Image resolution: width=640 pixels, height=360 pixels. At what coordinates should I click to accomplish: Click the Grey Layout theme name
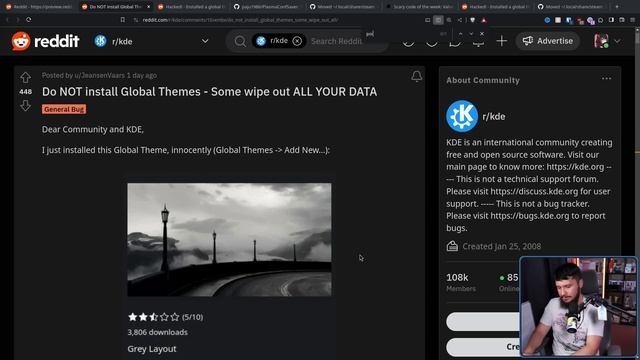[x=152, y=349]
